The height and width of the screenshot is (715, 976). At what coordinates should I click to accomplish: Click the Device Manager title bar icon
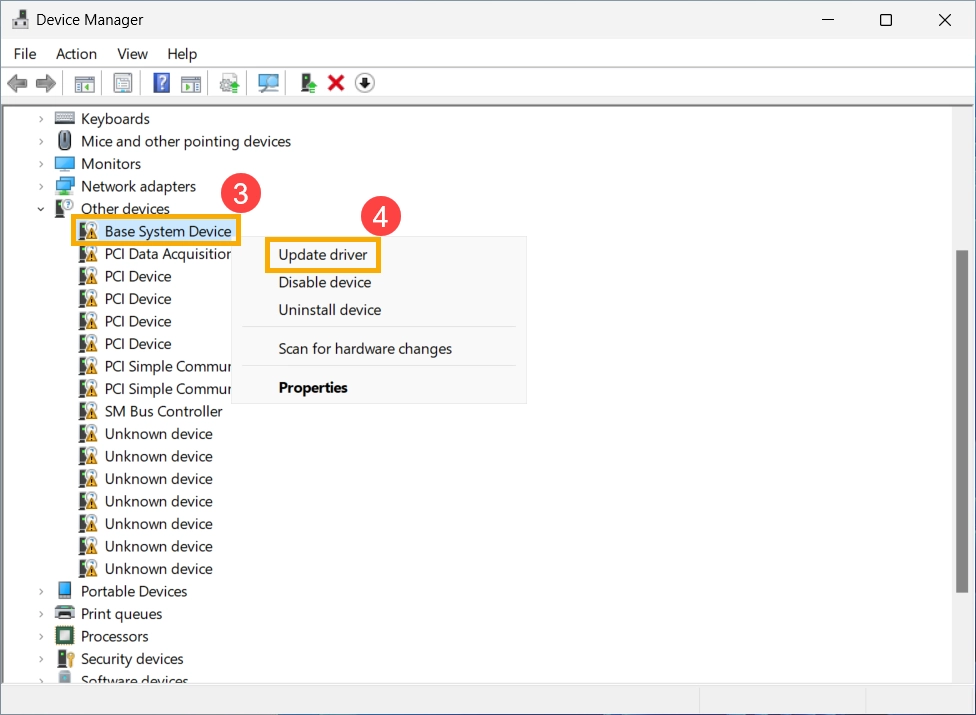pos(20,19)
